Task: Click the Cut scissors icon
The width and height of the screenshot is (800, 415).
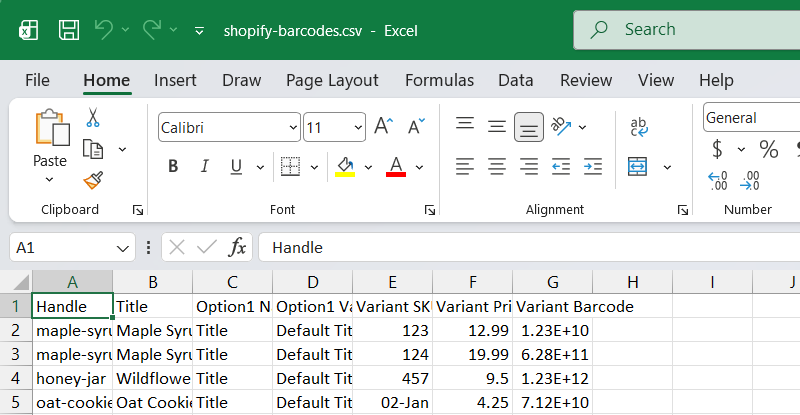Action: [92, 117]
